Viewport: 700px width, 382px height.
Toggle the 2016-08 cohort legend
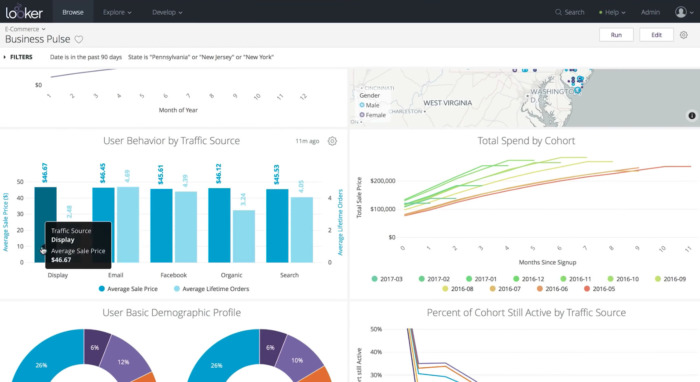click(458, 289)
